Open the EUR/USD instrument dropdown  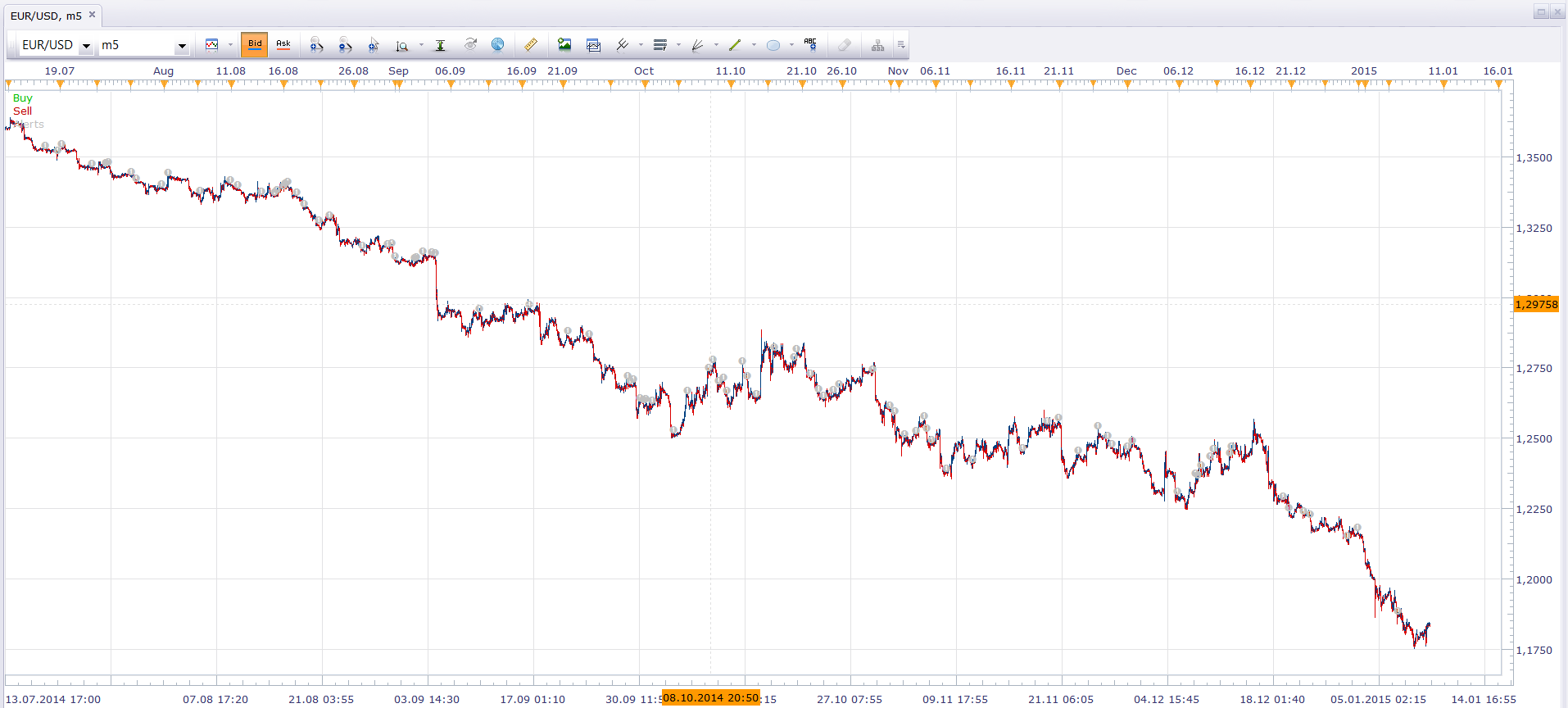point(86,46)
